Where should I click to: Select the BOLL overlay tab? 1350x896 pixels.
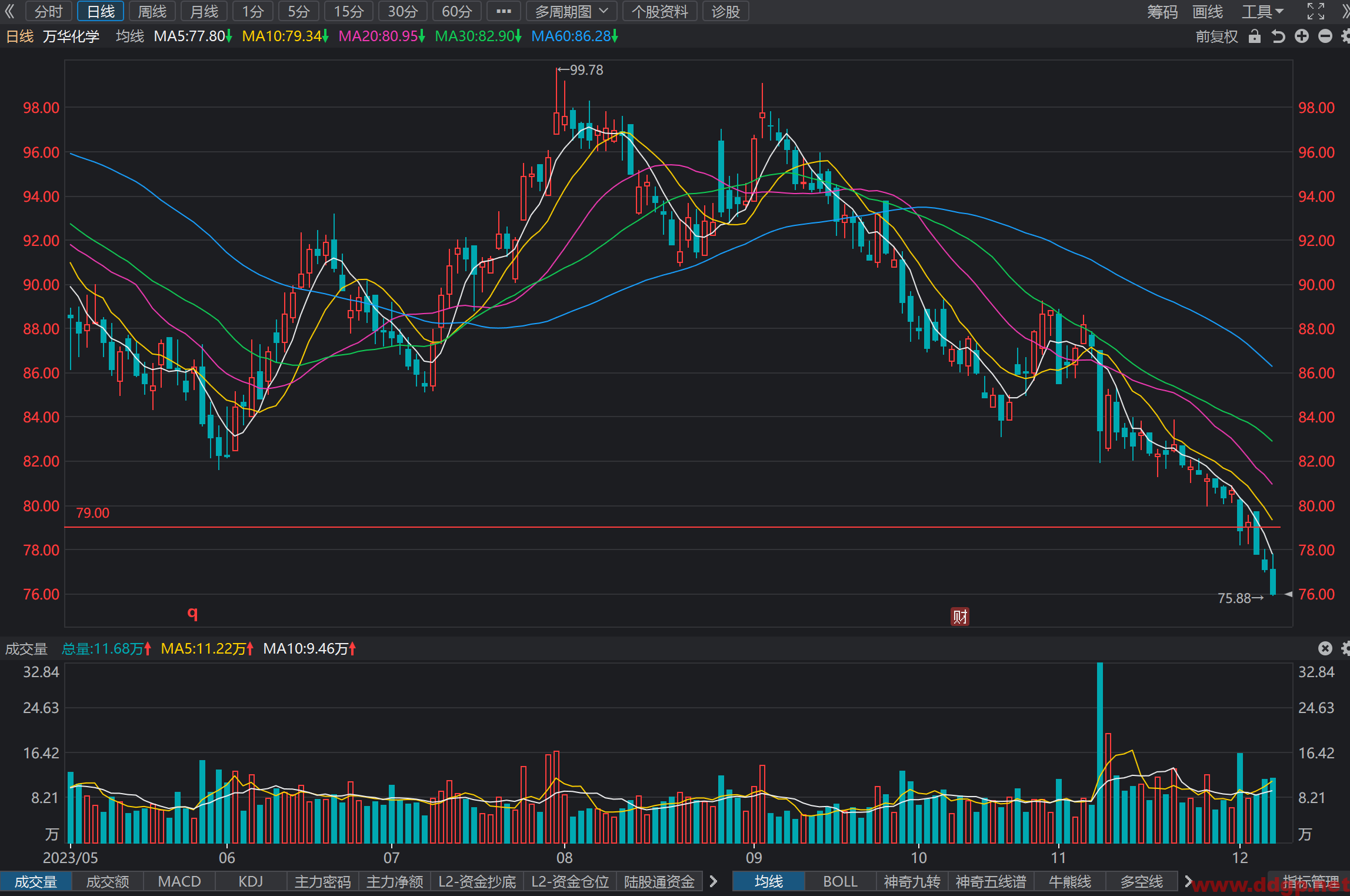click(840, 881)
